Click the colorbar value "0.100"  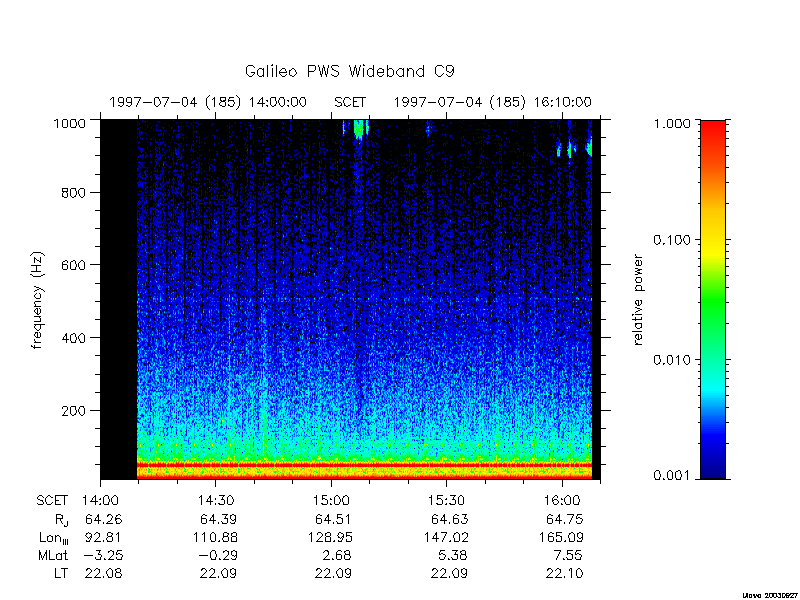(x=673, y=240)
